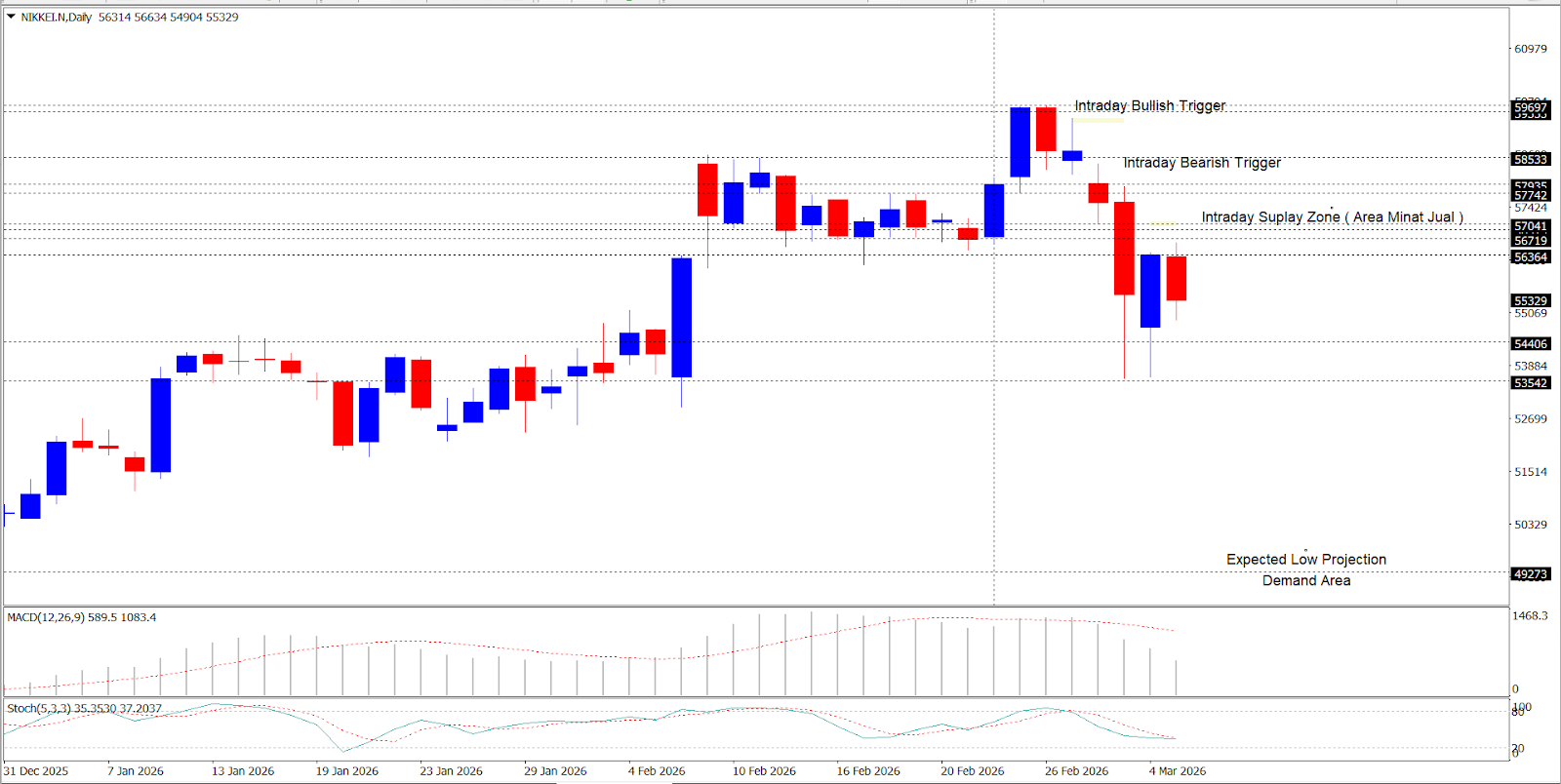Select the 56364 price level tag
Screen dimensions: 1561x784
(x=1530, y=257)
